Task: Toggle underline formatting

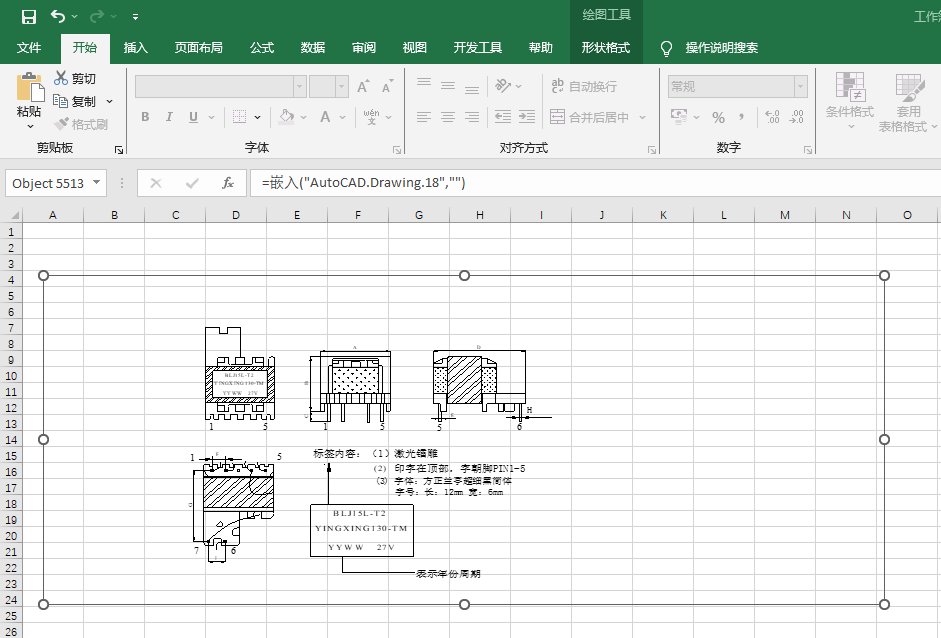Action: [x=193, y=117]
